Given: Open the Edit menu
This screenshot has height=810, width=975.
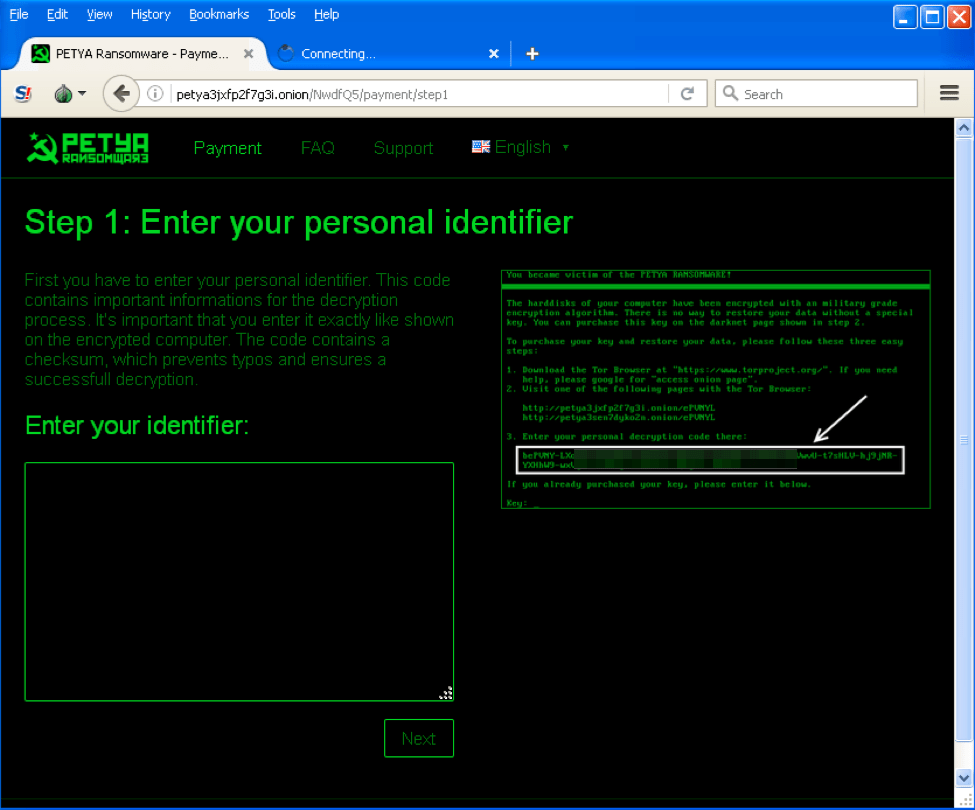Looking at the screenshot, I should (57, 14).
